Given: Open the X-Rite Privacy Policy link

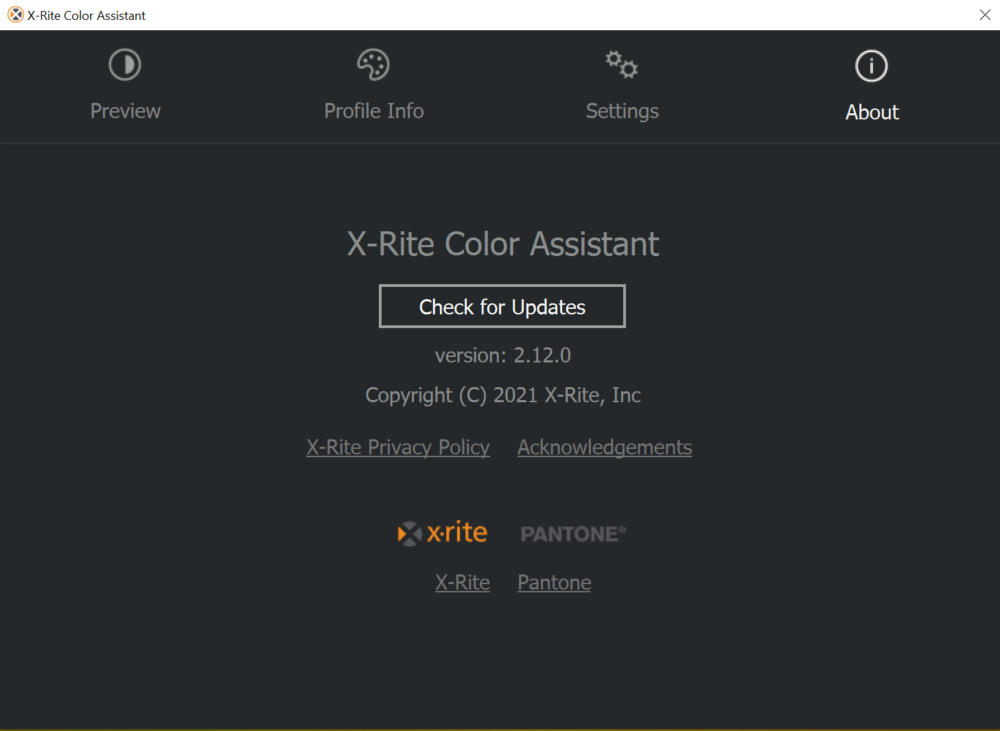Looking at the screenshot, I should tap(398, 447).
